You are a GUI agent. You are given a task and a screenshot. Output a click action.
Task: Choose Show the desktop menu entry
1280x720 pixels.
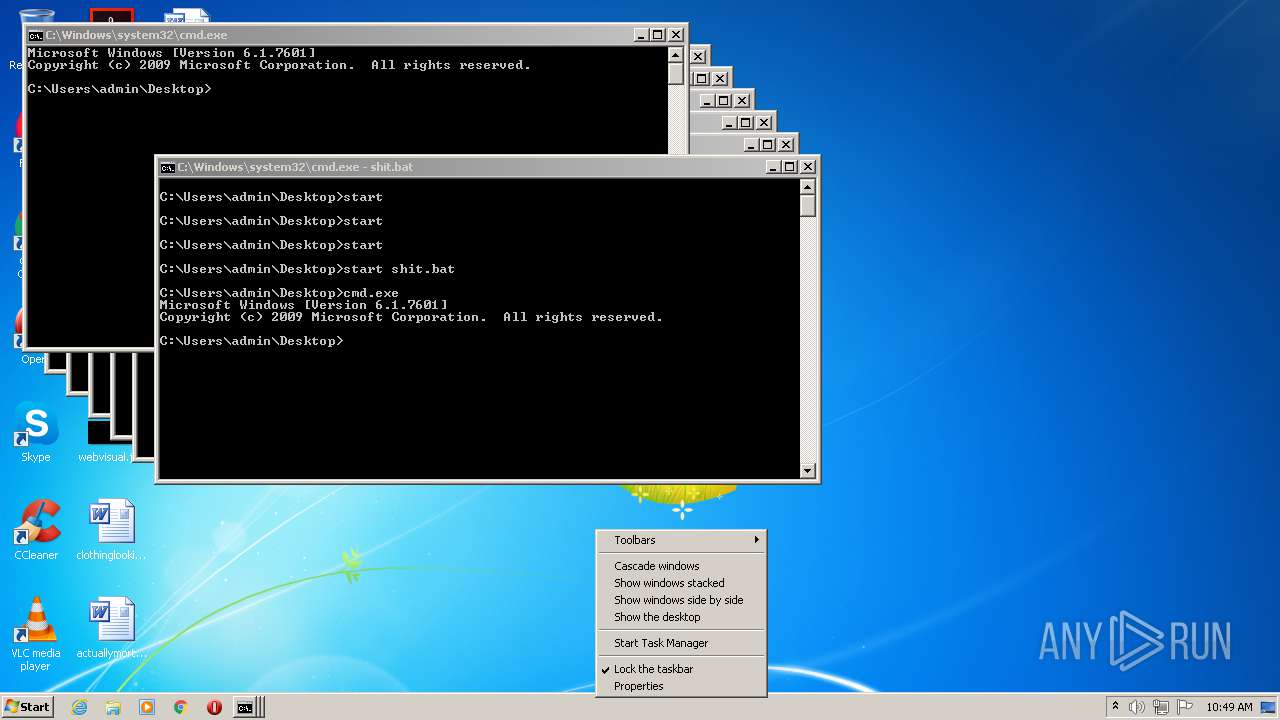(x=681, y=617)
